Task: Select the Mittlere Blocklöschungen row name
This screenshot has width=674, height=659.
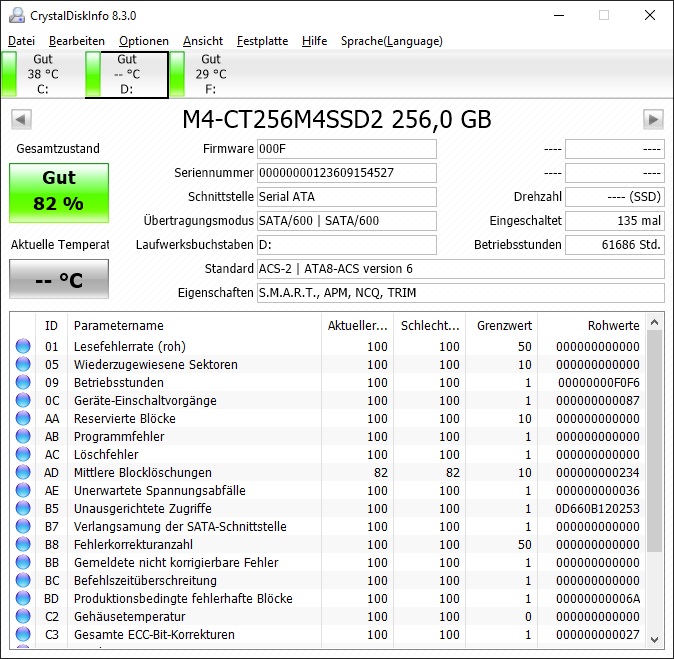Action: (143, 472)
